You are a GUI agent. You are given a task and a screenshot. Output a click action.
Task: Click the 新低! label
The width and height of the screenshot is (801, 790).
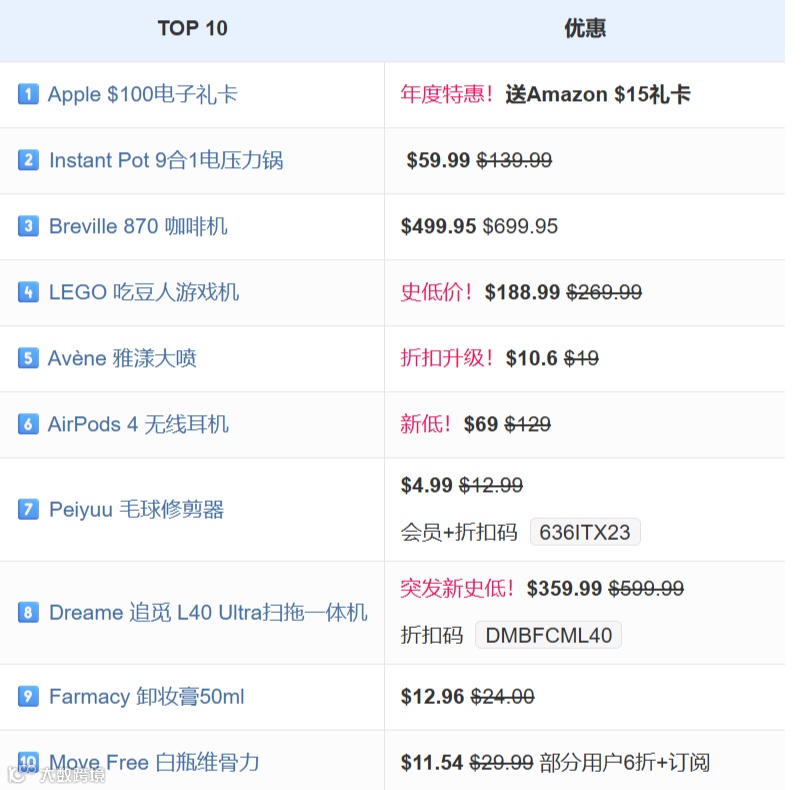click(426, 424)
